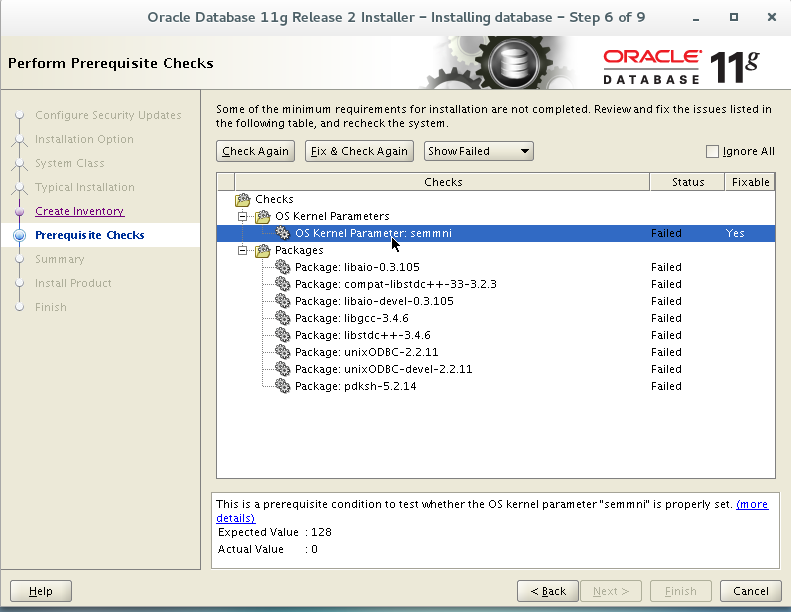Click the Checks column header
This screenshot has height=612, width=791.
442,182
